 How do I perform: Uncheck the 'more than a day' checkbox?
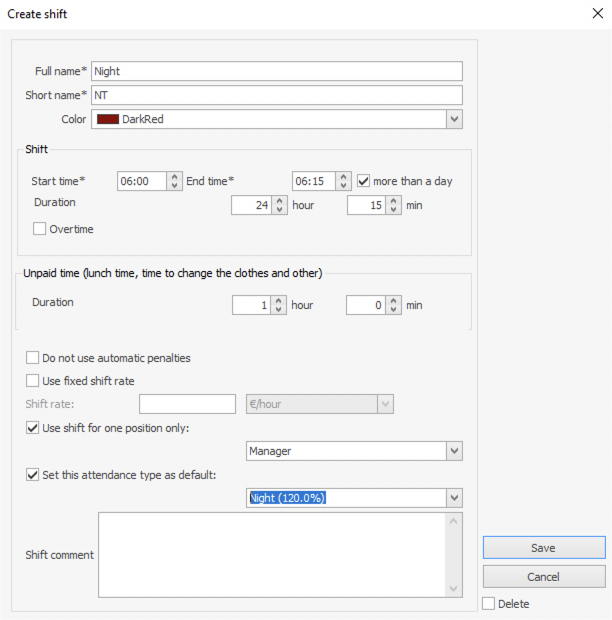click(364, 181)
